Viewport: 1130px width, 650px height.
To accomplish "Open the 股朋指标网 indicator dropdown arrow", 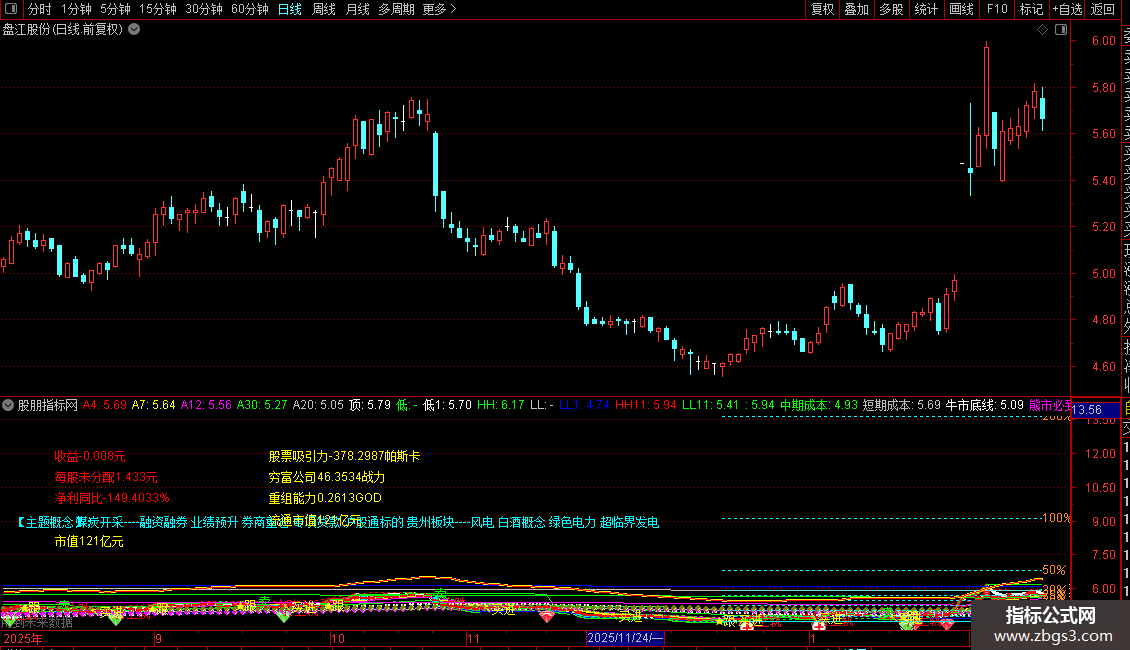I will point(8,405).
